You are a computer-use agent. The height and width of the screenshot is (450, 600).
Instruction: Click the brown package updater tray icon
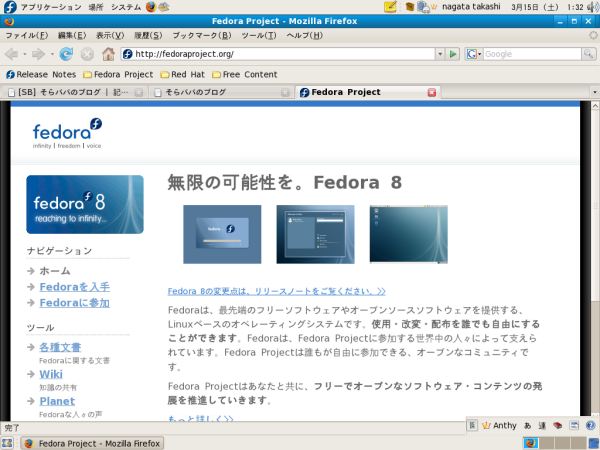tap(410, 7)
